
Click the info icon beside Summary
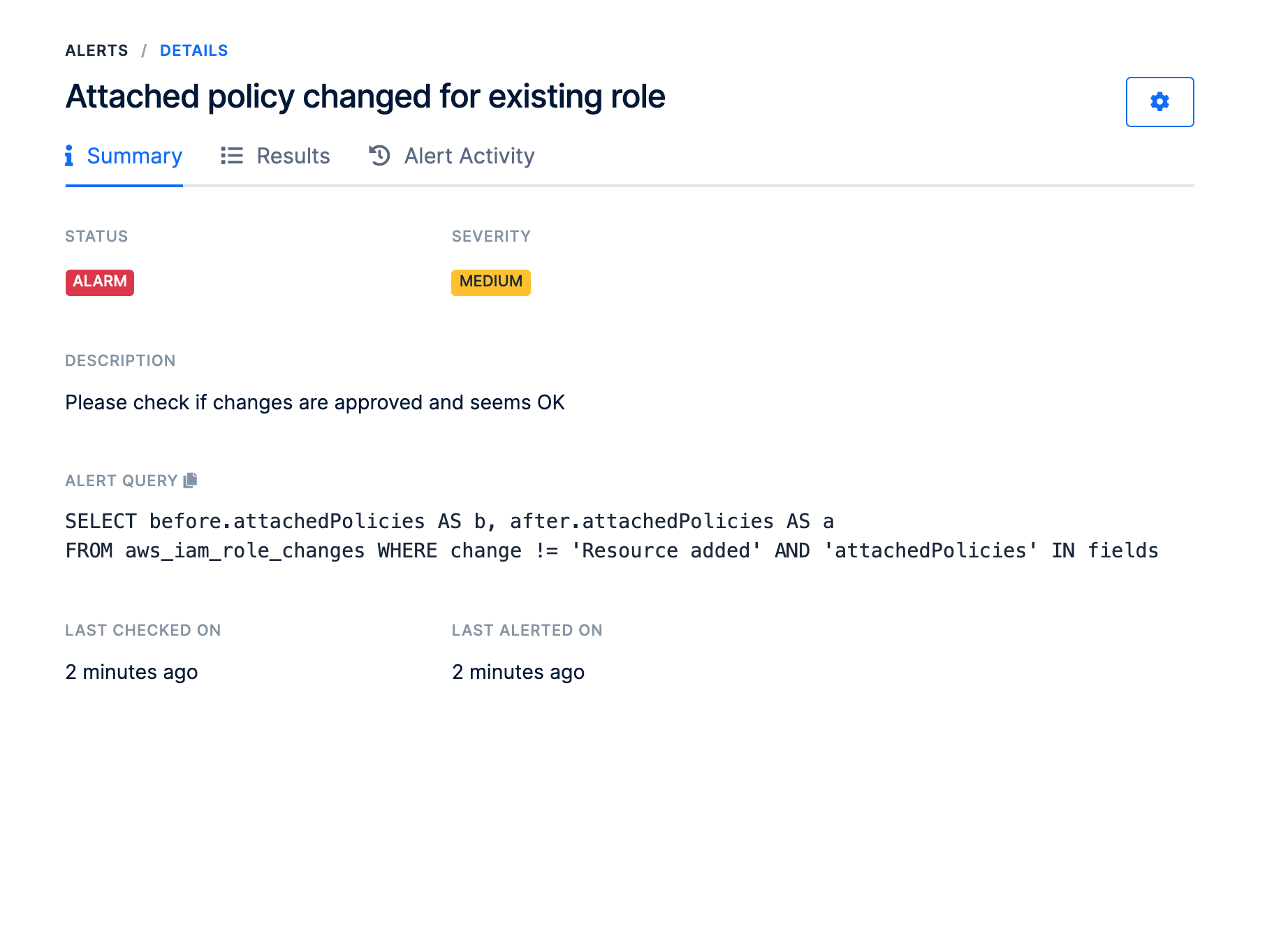pos(69,156)
